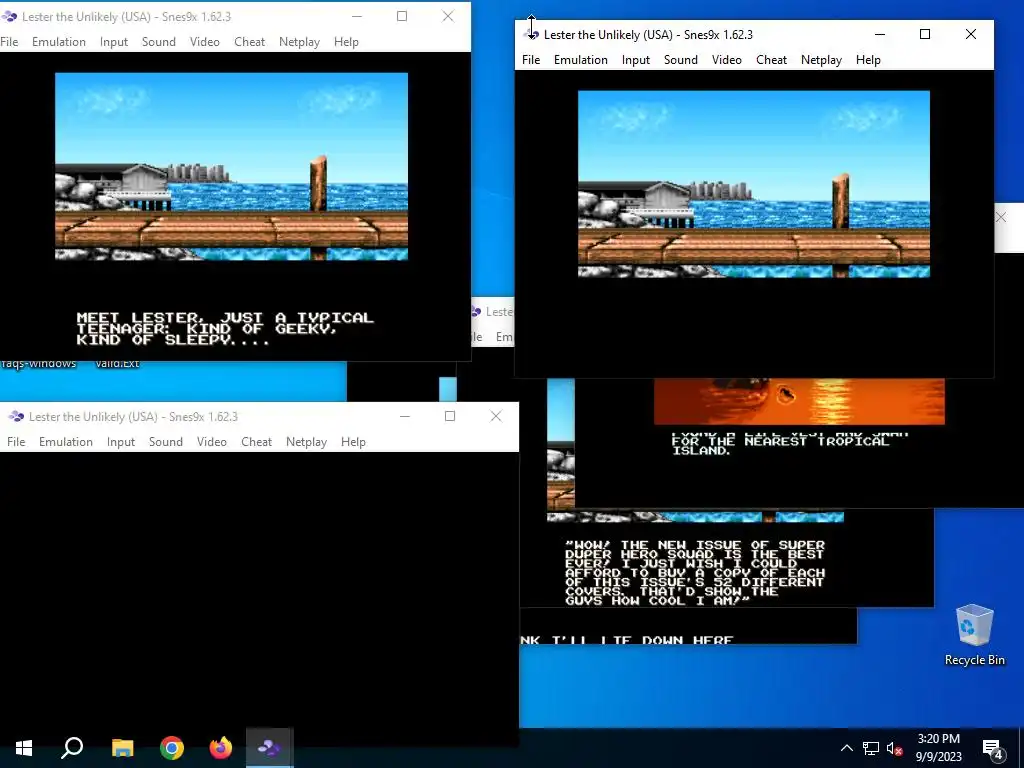This screenshot has width=1024, height=768.
Task: Click the 'Meet Lester' game text in top-left window
Action: (225, 328)
